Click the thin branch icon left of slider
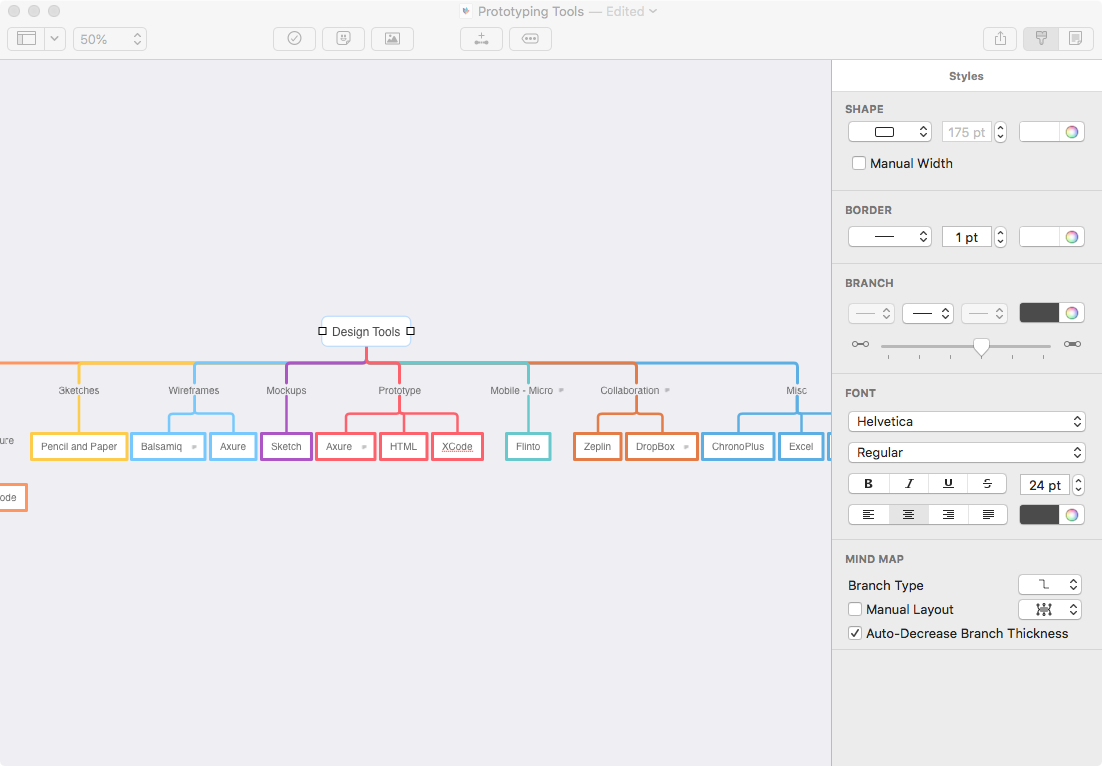 point(860,344)
